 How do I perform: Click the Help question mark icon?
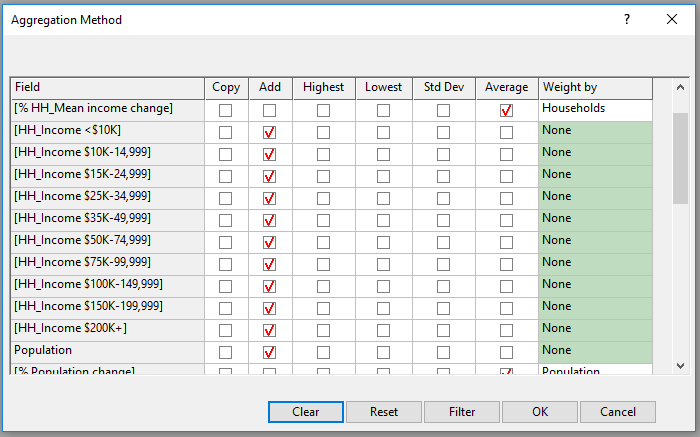627,19
